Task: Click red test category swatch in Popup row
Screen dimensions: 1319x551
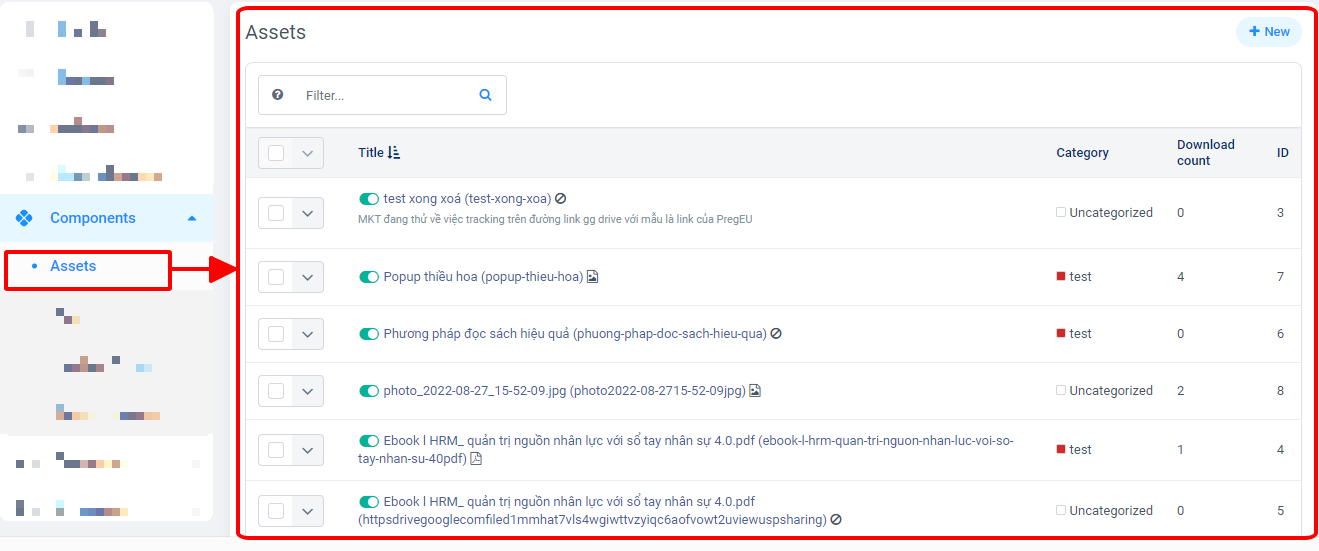Action: point(1061,277)
